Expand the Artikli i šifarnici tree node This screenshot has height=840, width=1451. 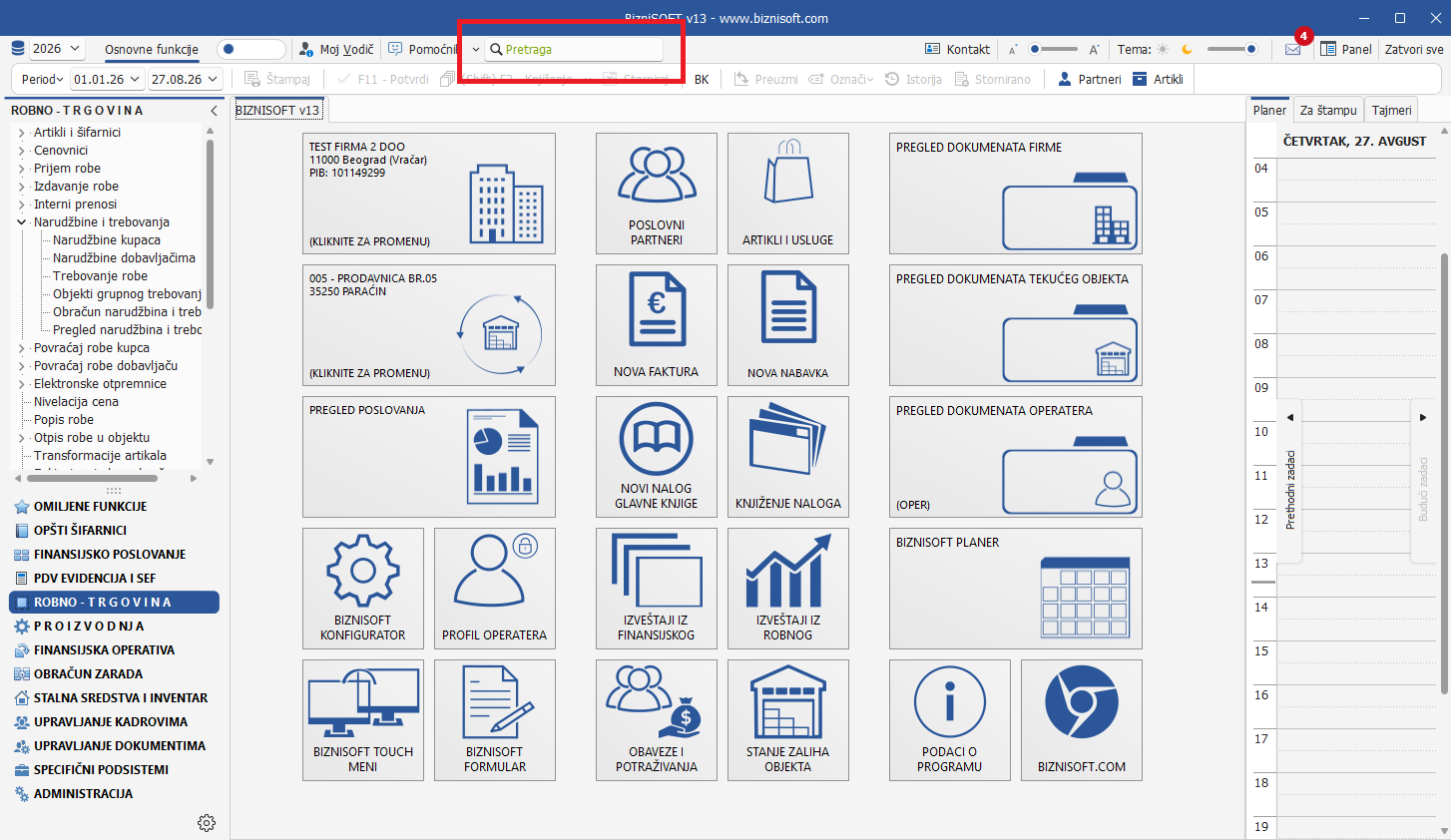[x=22, y=133]
